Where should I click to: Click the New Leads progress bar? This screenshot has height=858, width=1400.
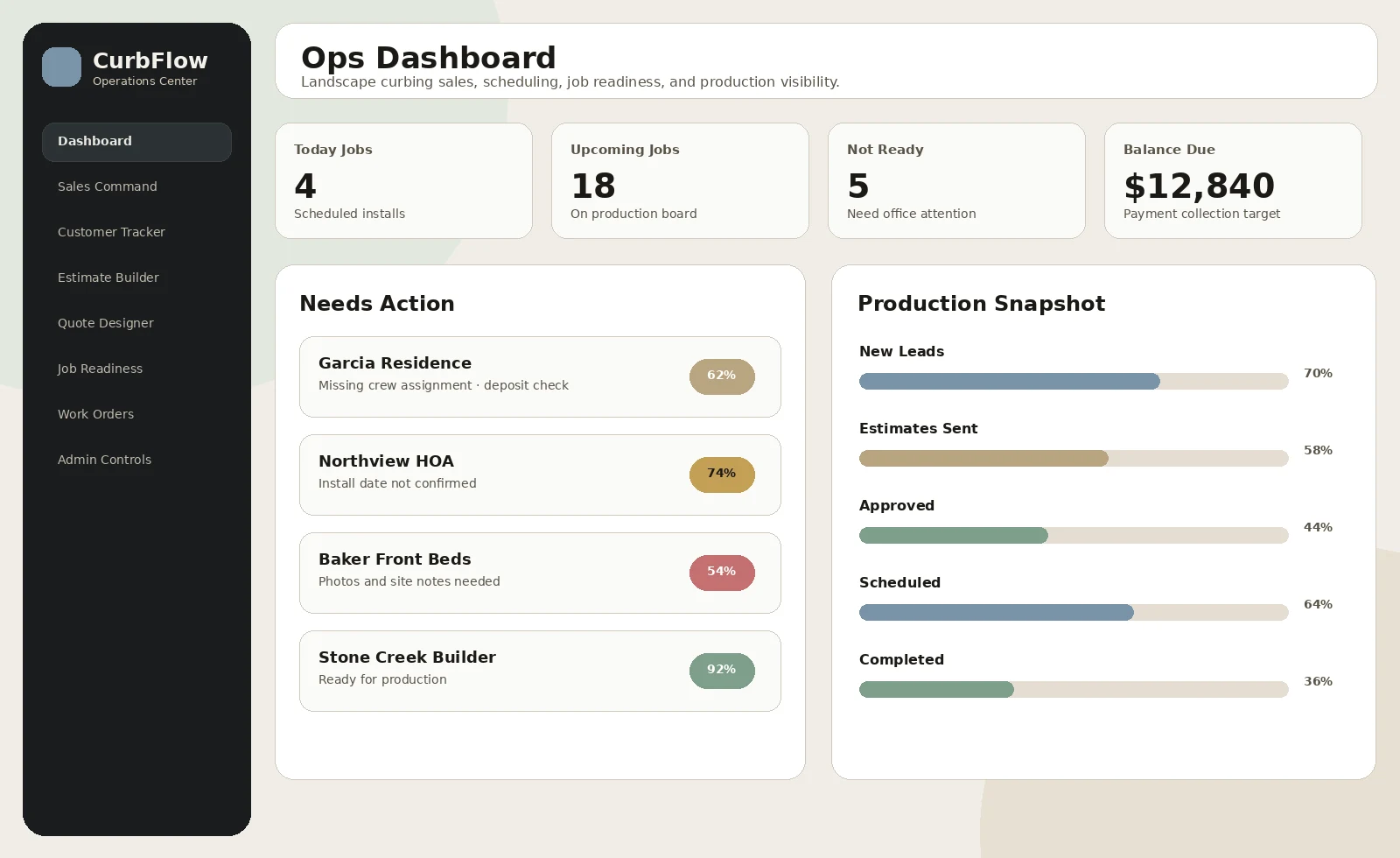(1074, 381)
